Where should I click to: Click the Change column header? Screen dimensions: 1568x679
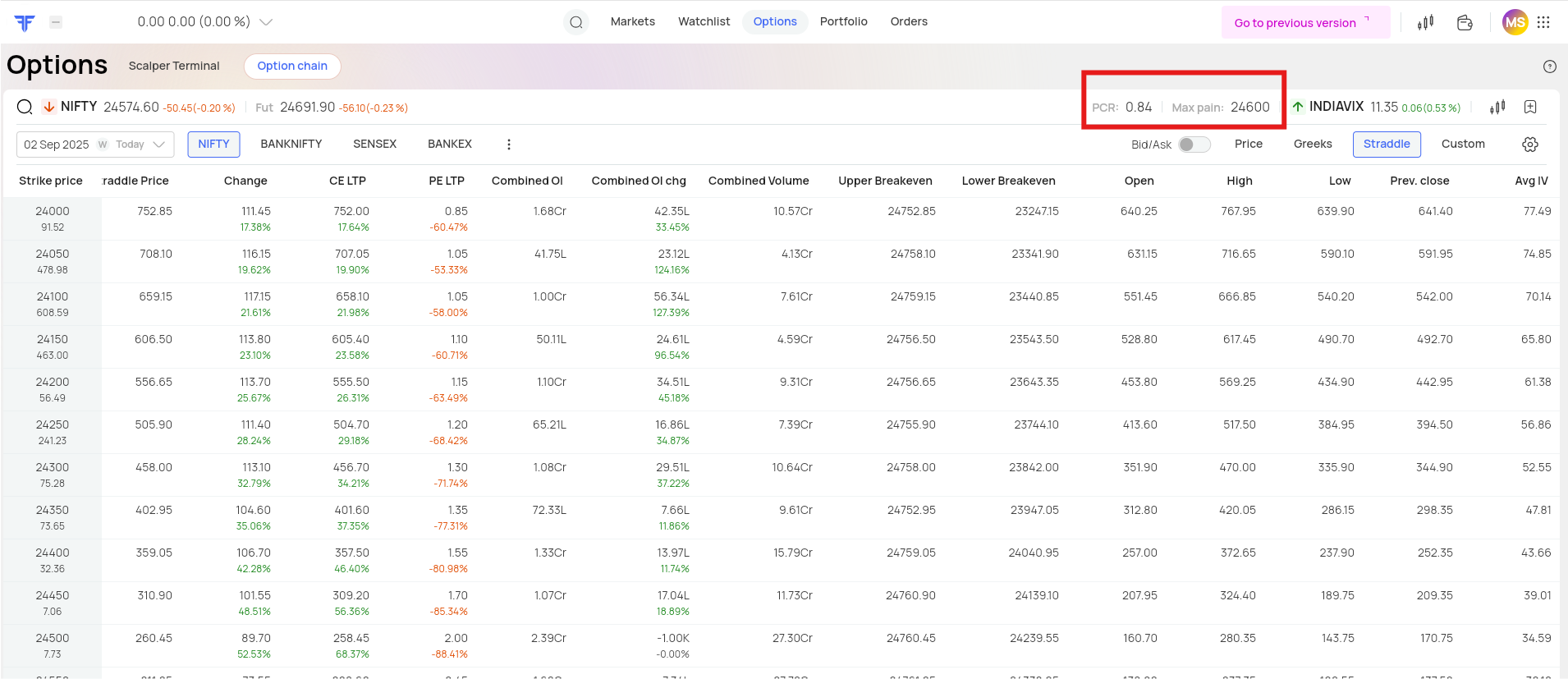pos(245,181)
